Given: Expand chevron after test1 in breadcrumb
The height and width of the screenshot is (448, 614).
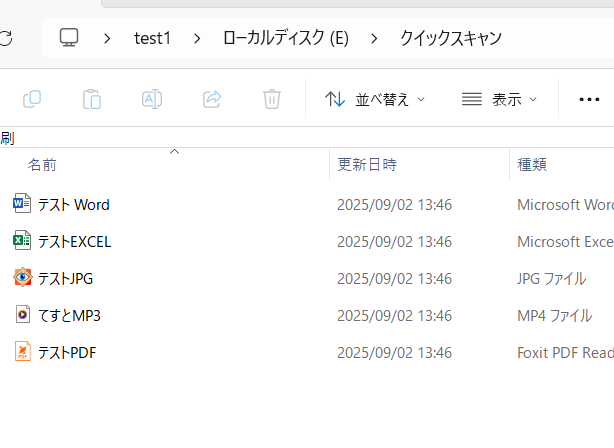Looking at the screenshot, I should 198,38.
